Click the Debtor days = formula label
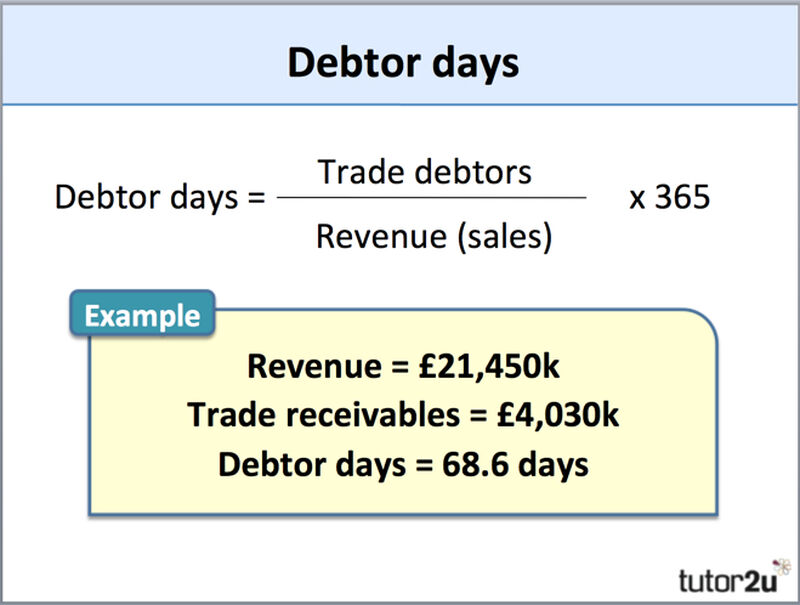 click(160, 197)
